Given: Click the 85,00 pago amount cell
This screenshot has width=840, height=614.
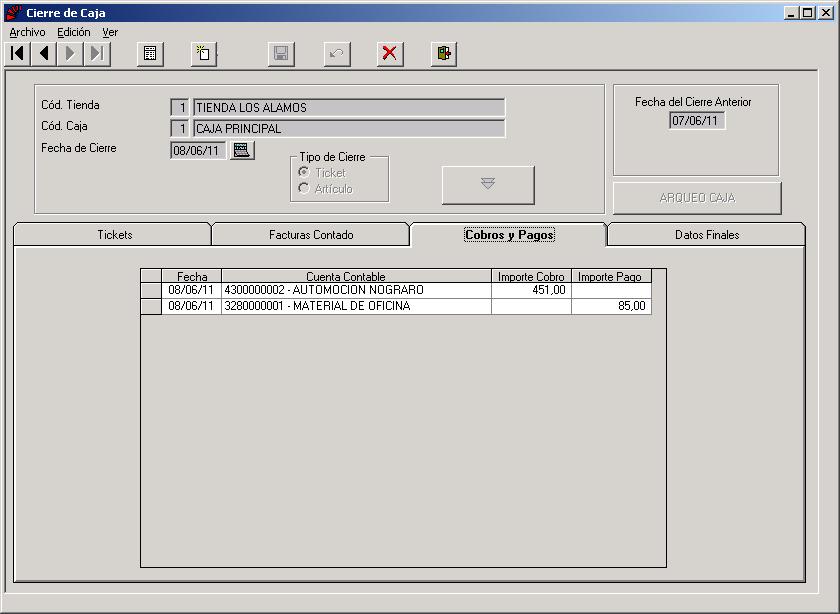Looking at the screenshot, I should (611, 306).
